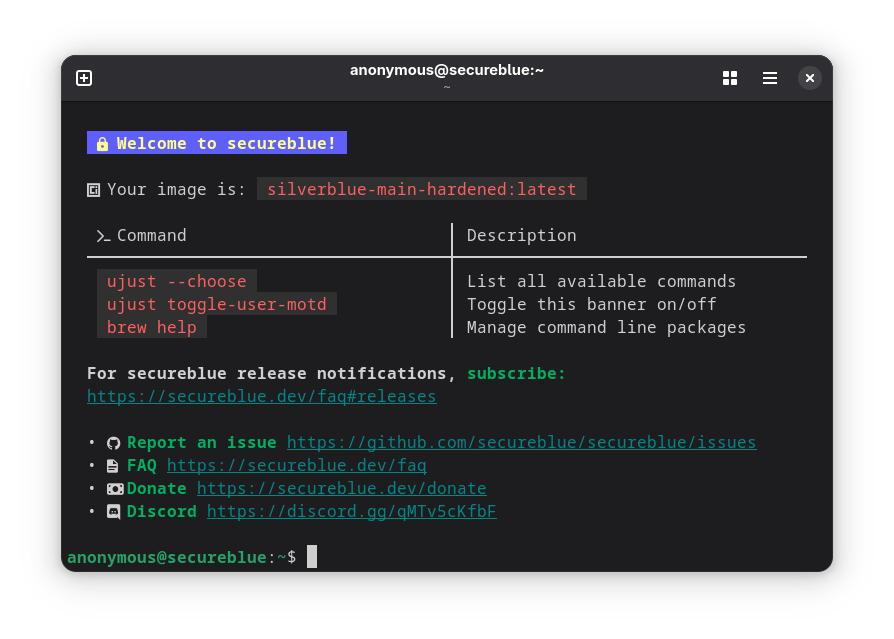
Task: Open the secureblue.dev/donate link
Action: click(342, 489)
